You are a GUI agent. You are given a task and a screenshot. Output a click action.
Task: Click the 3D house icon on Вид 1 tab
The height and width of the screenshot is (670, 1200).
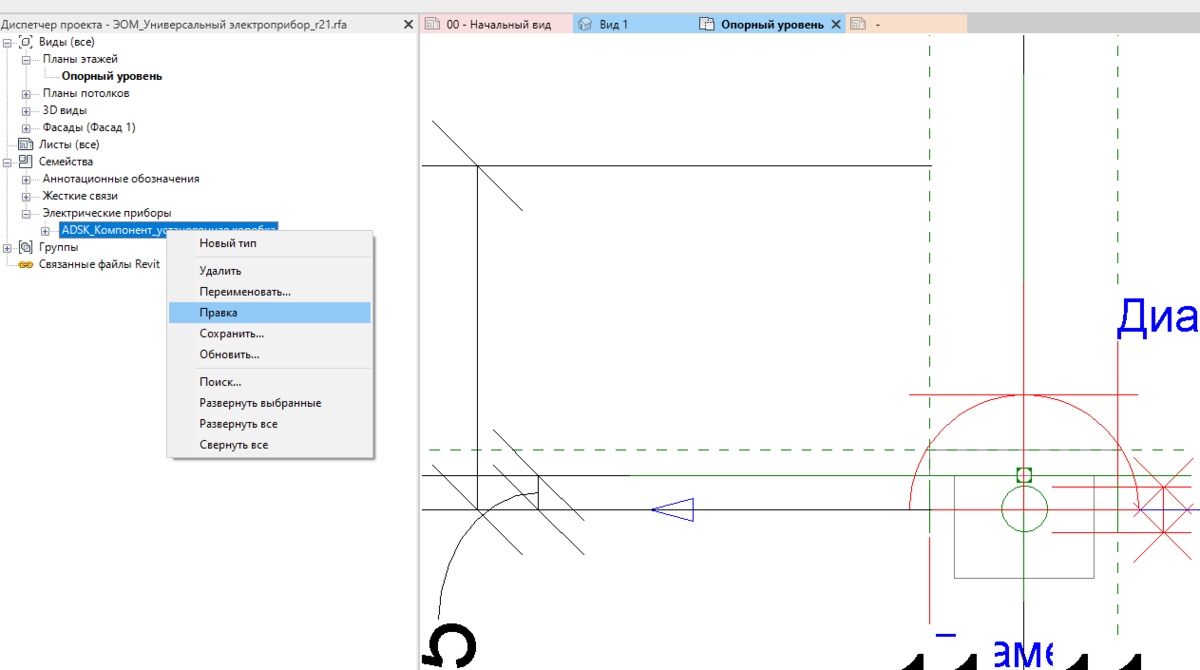(586, 24)
